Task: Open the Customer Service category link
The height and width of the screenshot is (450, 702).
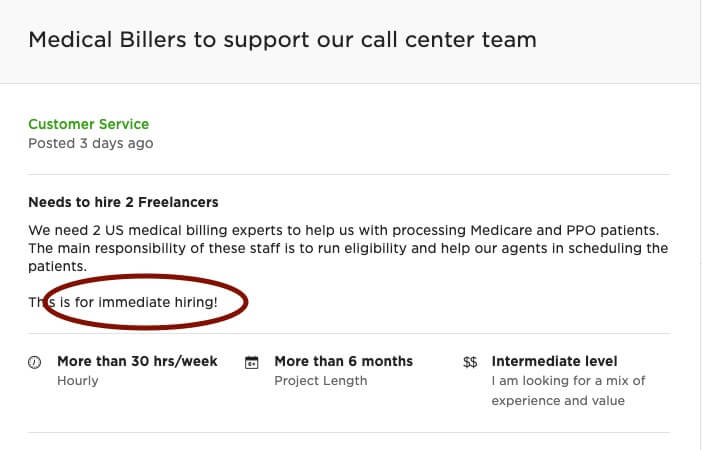Action: (89, 124)
